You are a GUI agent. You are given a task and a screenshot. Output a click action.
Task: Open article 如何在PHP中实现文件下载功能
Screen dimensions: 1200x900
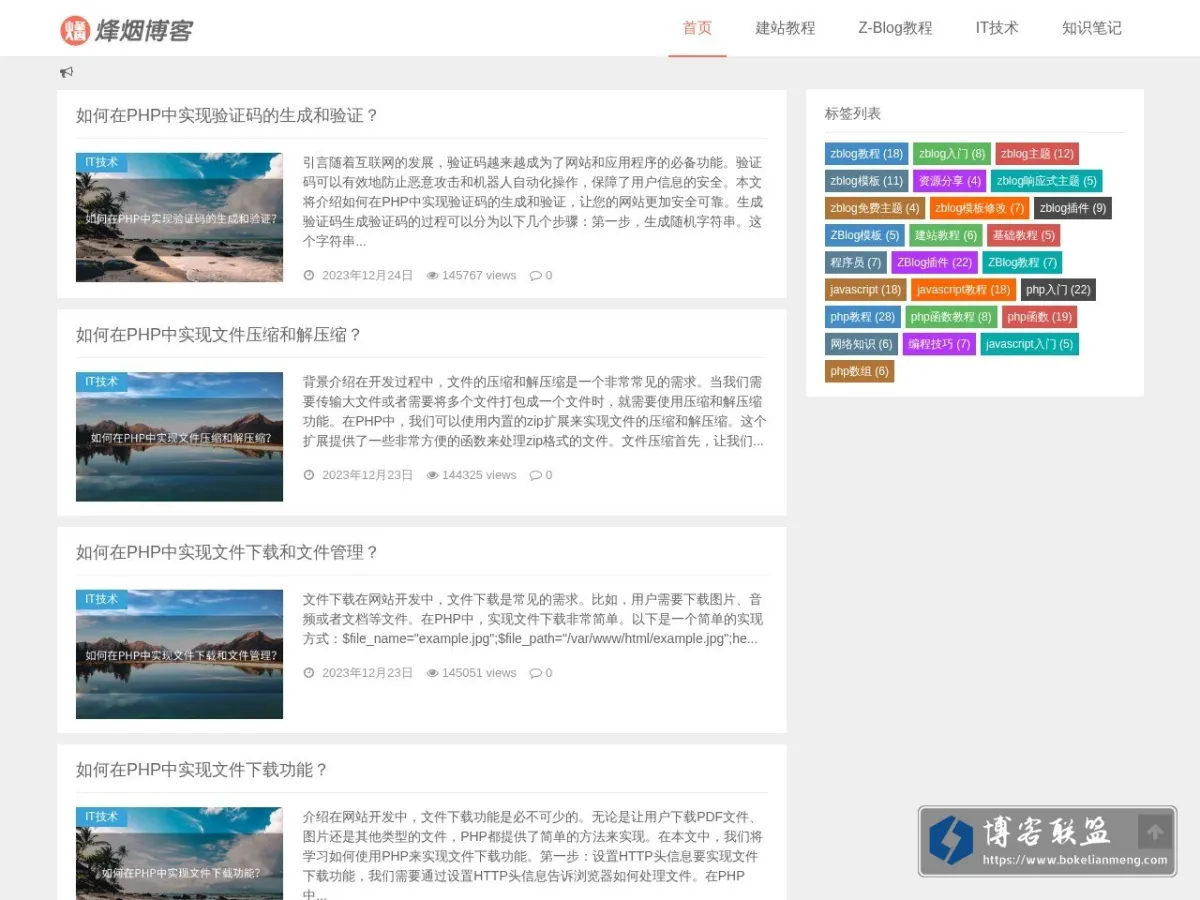(x=202, y=769)
